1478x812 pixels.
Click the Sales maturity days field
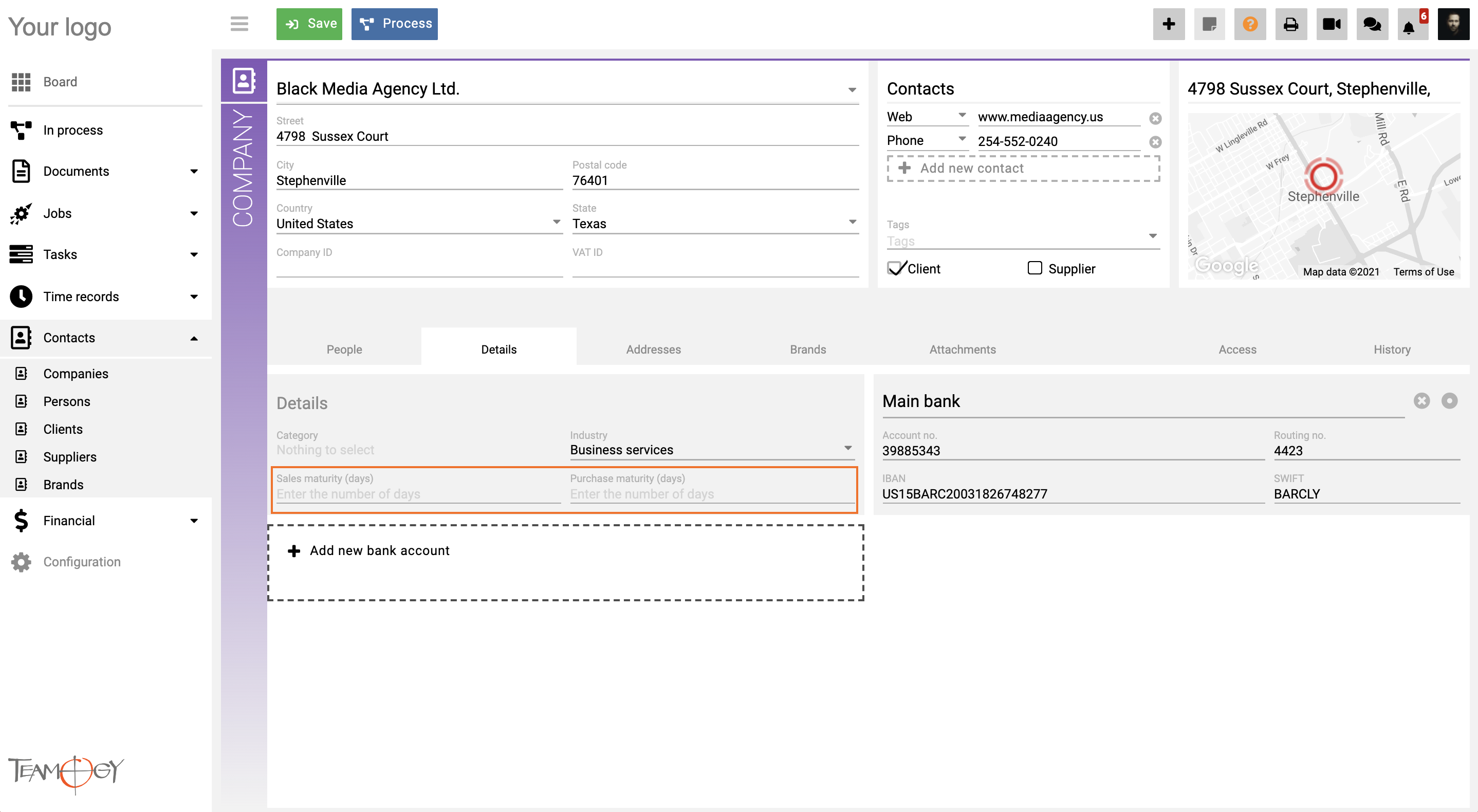tap(418, 493)
